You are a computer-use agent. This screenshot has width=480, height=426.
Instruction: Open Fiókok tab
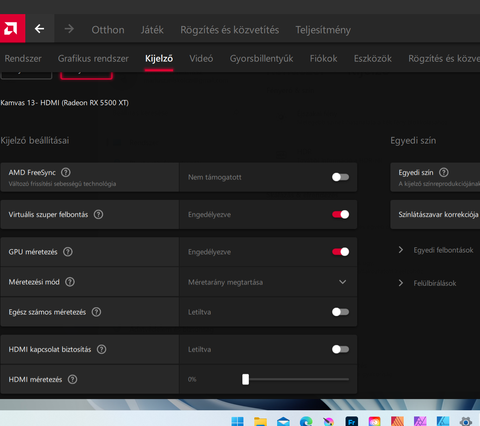pos(324,59)
